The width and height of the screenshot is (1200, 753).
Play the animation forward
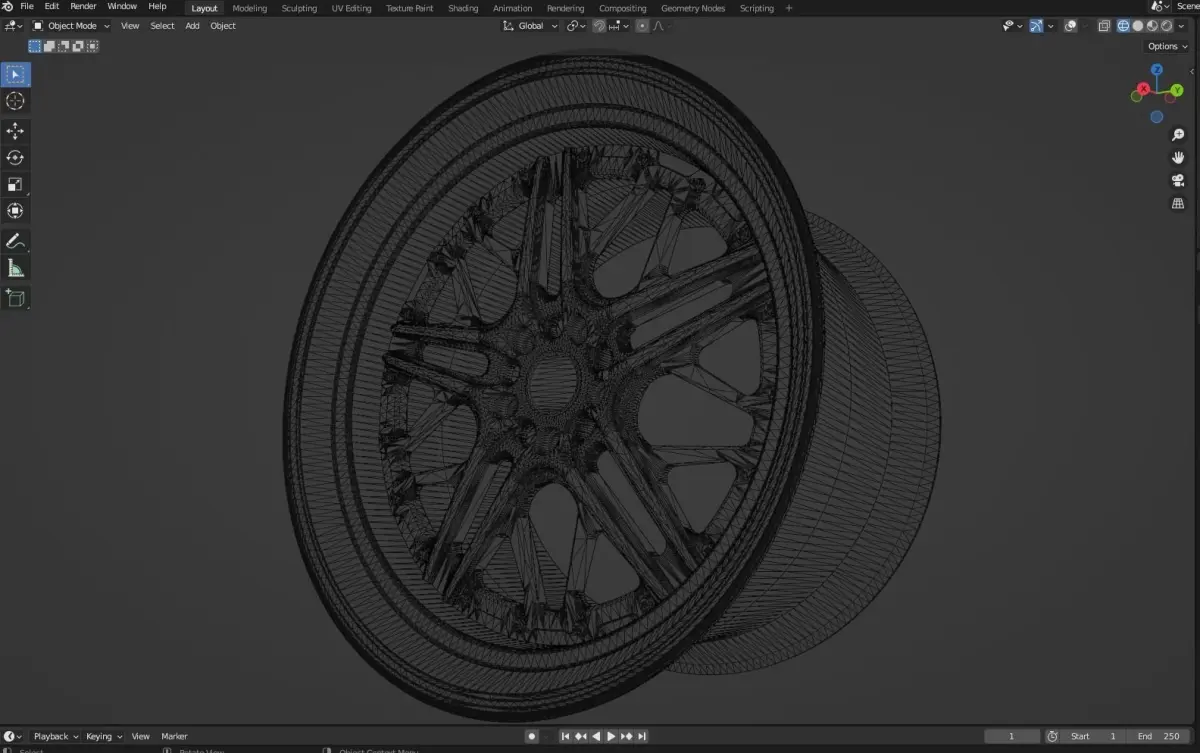click(x=611, y=736)
